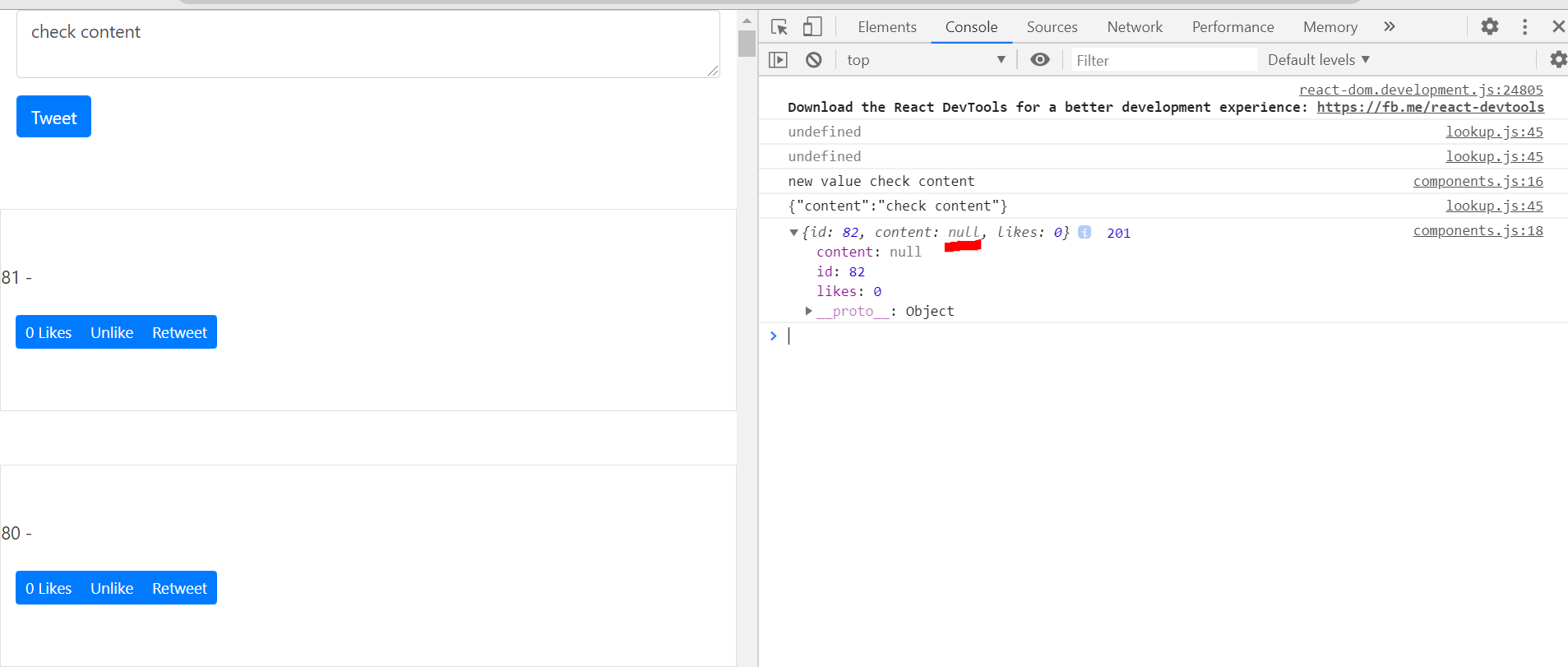Image resolution: width=1568 pixels, height=667 pixels.
Task: Open Default levels dropdown
Action: click(1318, 59)
